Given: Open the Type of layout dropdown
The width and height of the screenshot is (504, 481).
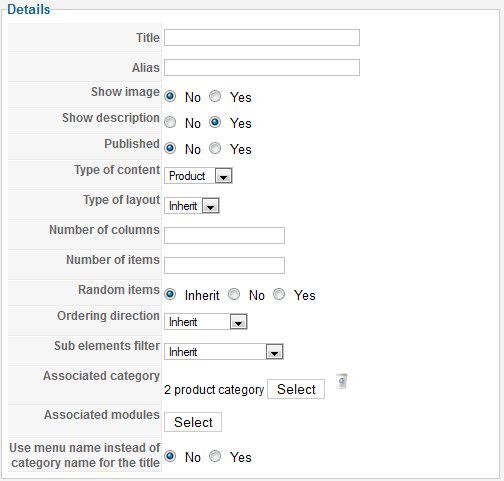Looking at the screenshot, I should tap(192, 206).
